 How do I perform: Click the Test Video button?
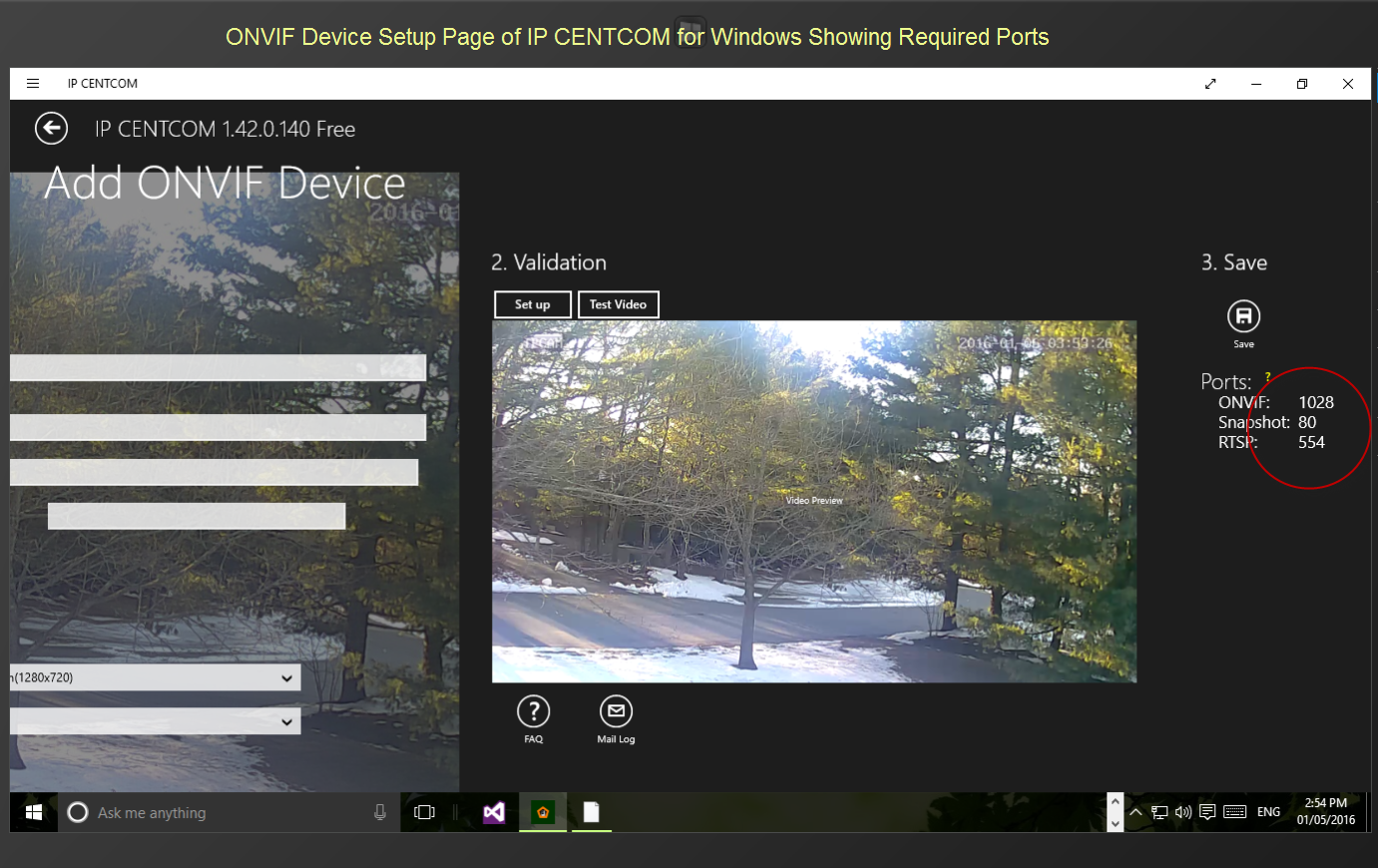[x=618, y=304]
